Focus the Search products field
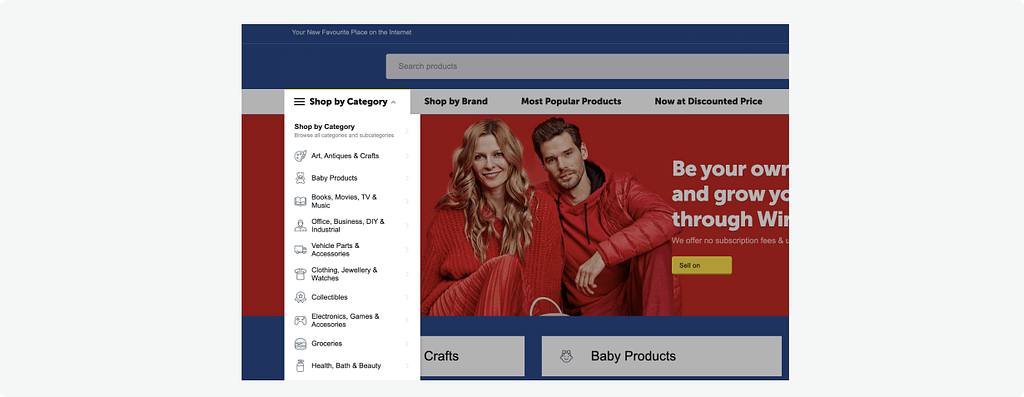The height and width of the screenshot is (397, 1024). tap(587, 66)
